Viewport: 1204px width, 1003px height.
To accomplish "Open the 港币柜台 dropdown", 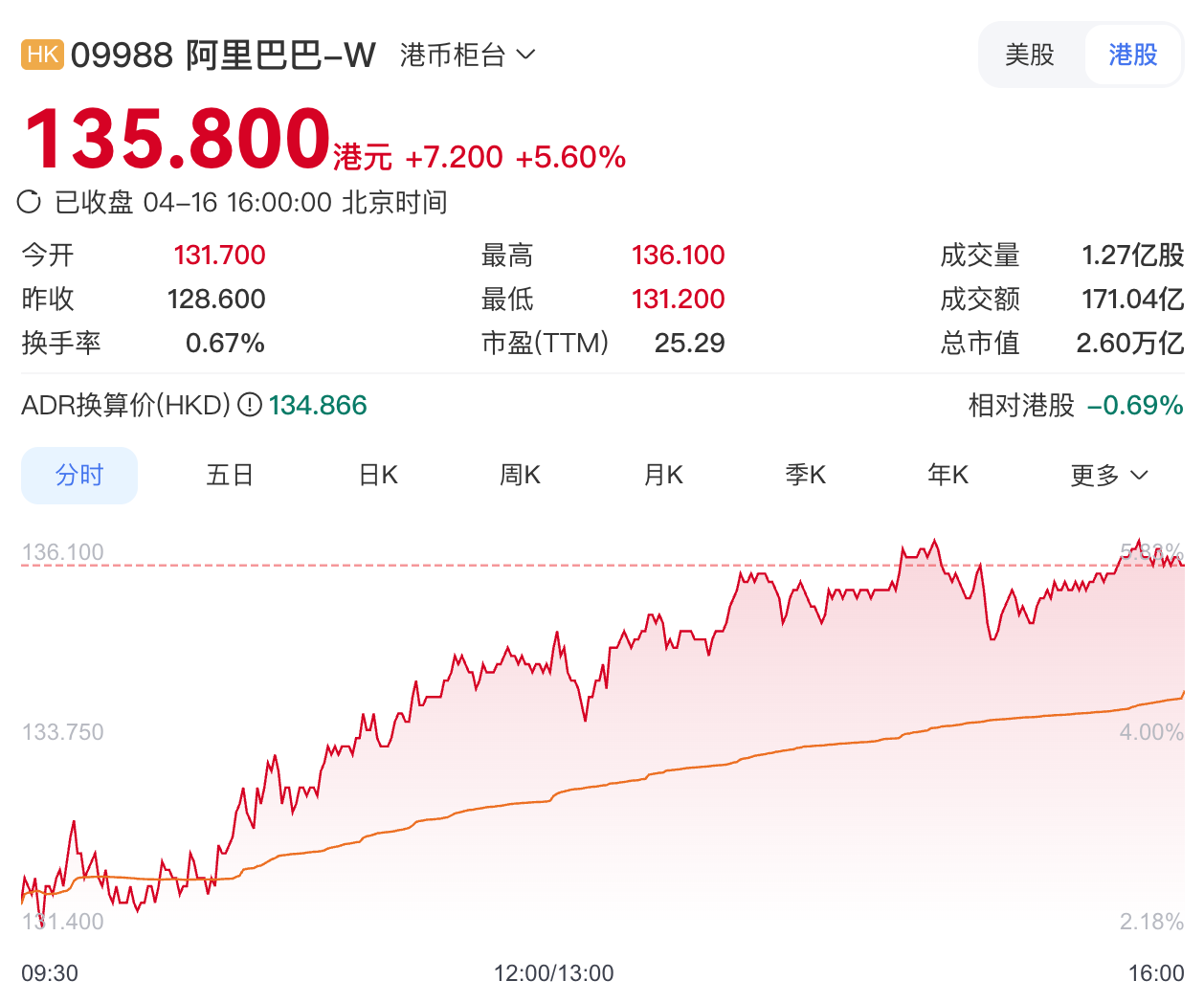I will point(468,55).
